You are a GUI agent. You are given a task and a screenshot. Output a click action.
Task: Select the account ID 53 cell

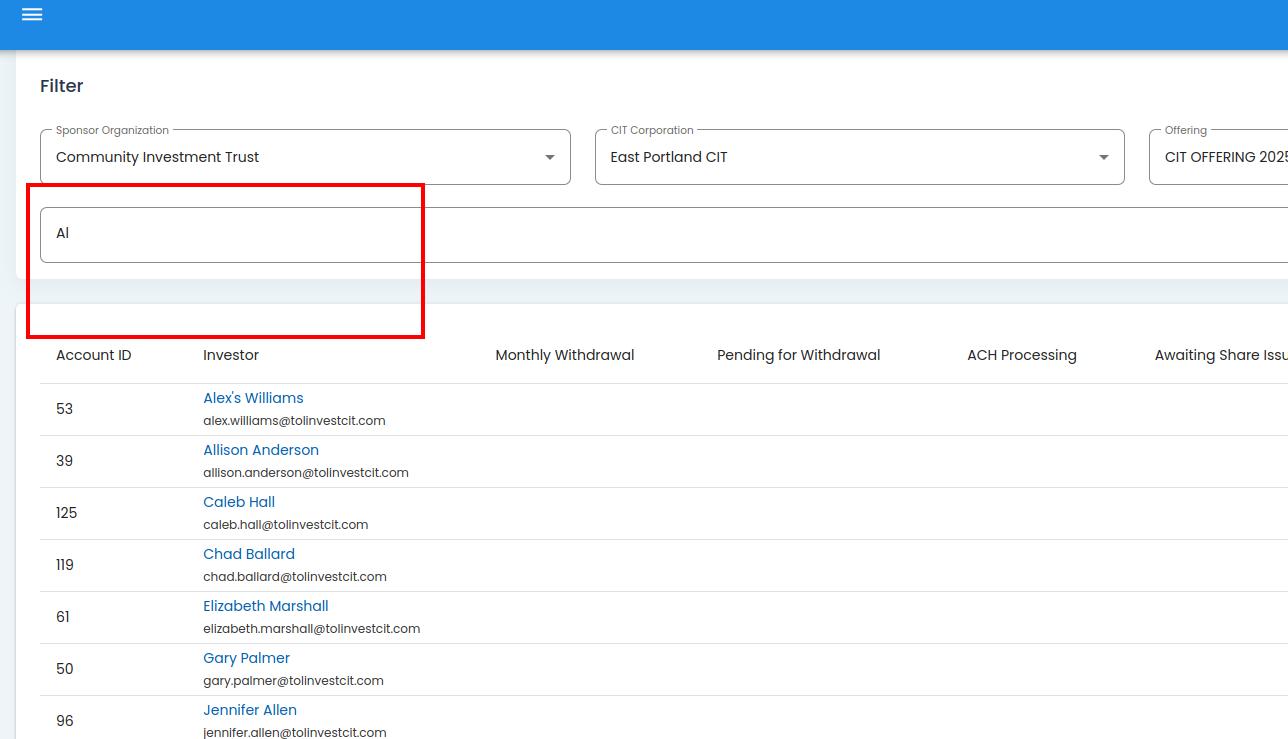pos(65,409)
